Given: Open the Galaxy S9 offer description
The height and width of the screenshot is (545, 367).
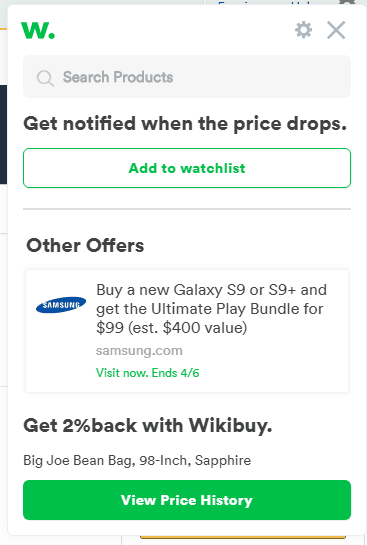Looking at the screenshot, I should [x=211, y=309].
